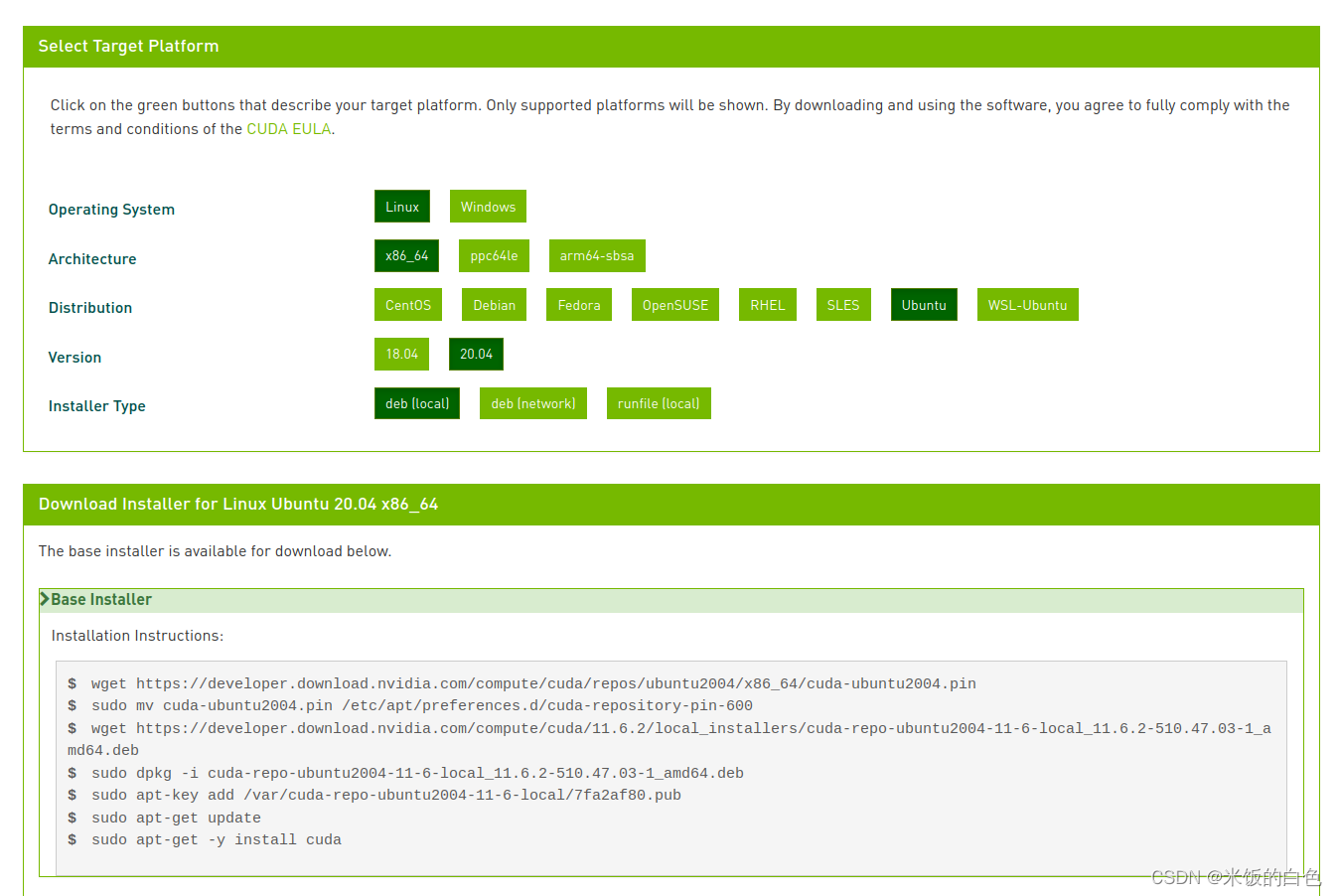This screenshot has height=896, width=1337.
Task: Choose the deb (local) installer type
Action: 417,403
